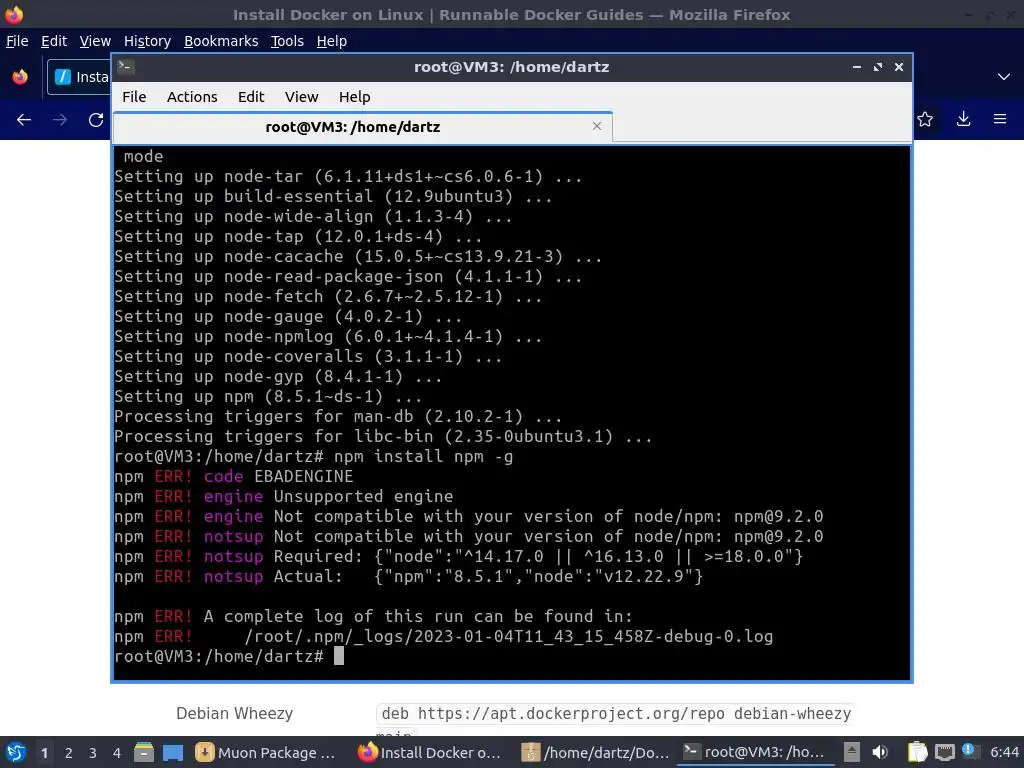Click show desktop icon in taskbar
Image resolution: width=1024 pixels, height=768 pixels.
(x=173, y=752)
